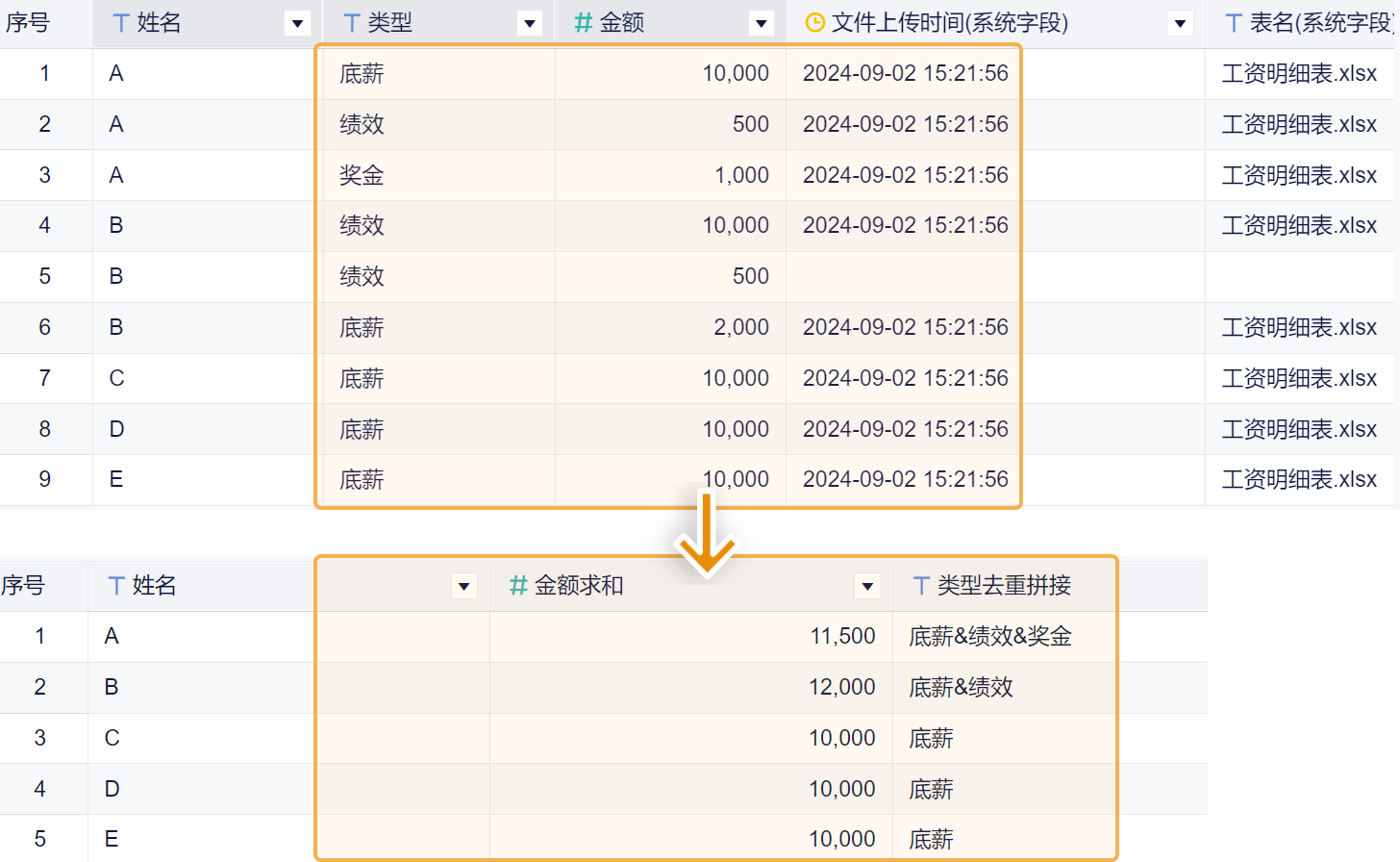Click the 文件上传时间(系统字段) header label
The height and width of the screenshot is (862, 1400).
pyautogui.click(x=950, y=23)
